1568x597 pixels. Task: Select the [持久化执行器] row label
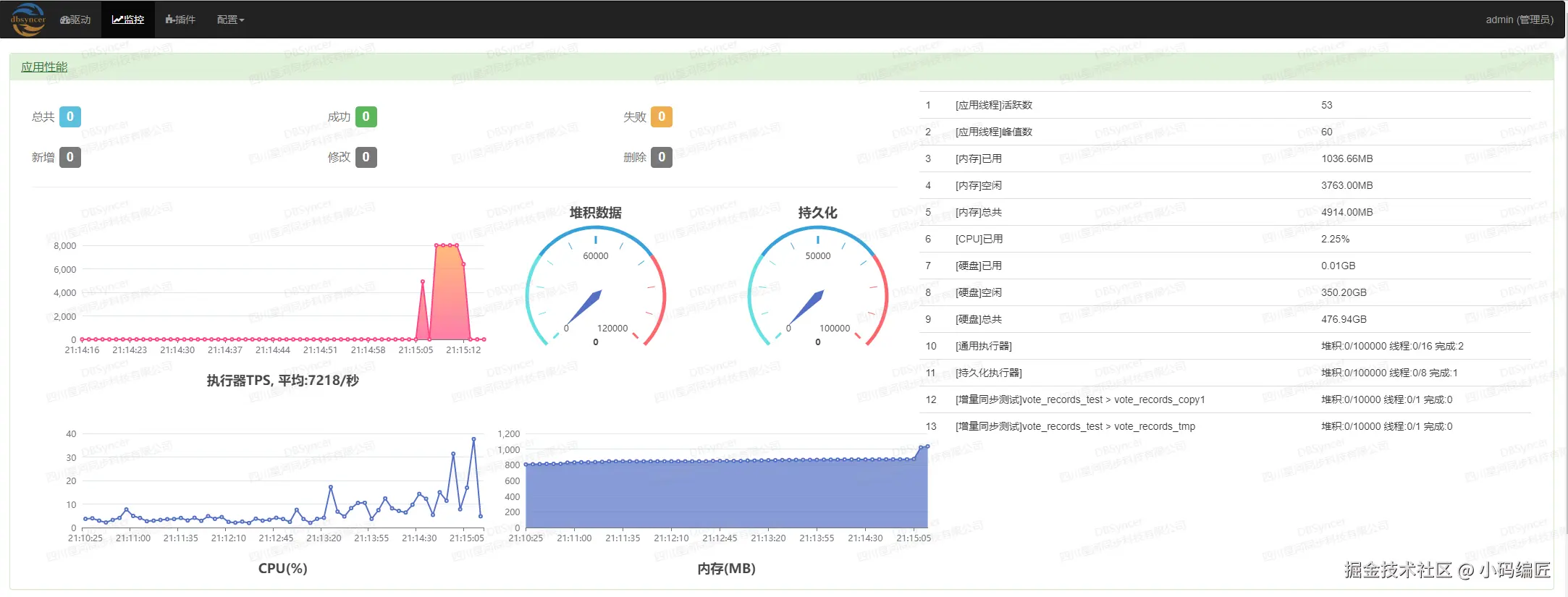(989, 373)
